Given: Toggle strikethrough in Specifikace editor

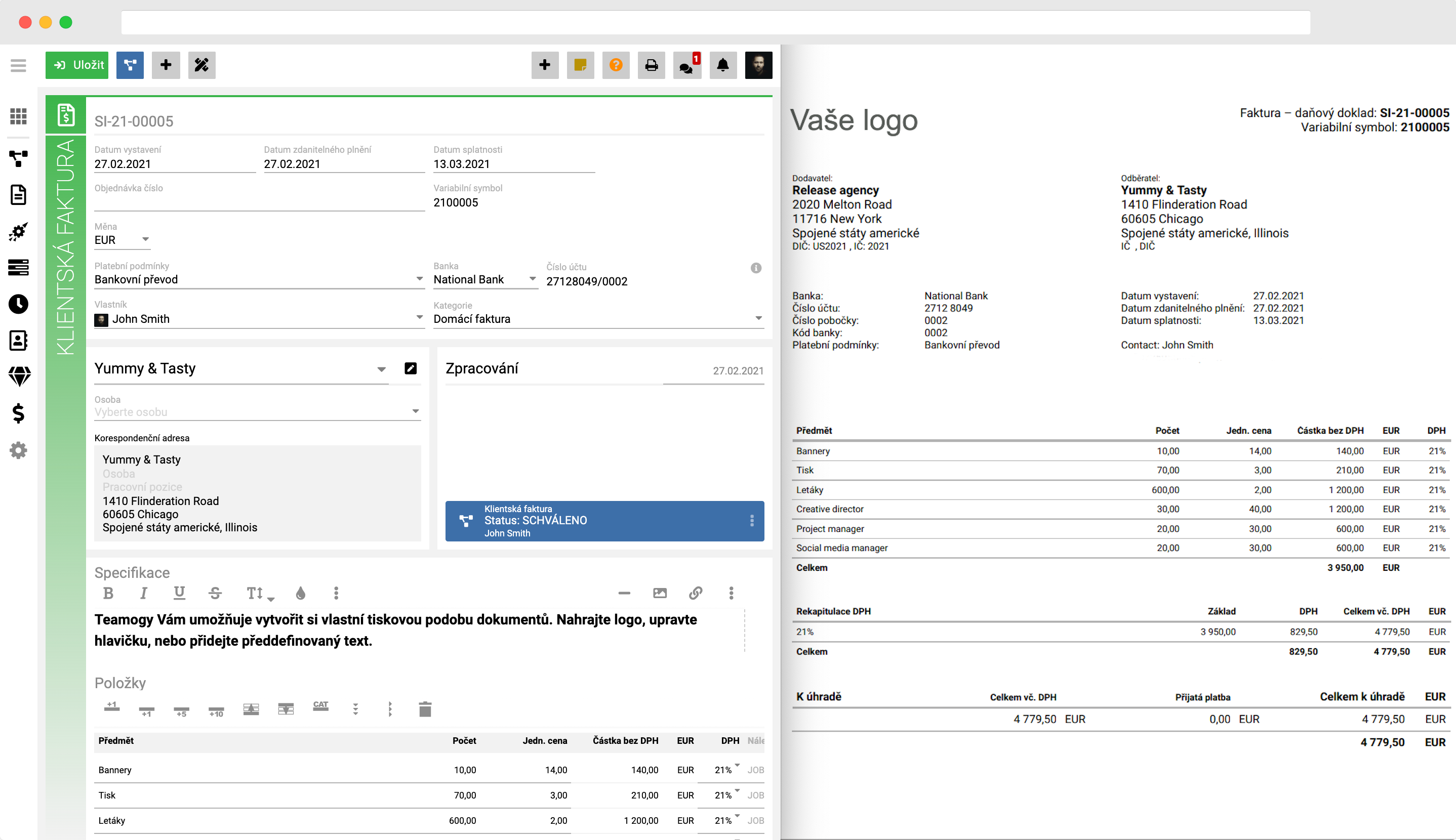Looking at the screenshot, I should (215, 593).
